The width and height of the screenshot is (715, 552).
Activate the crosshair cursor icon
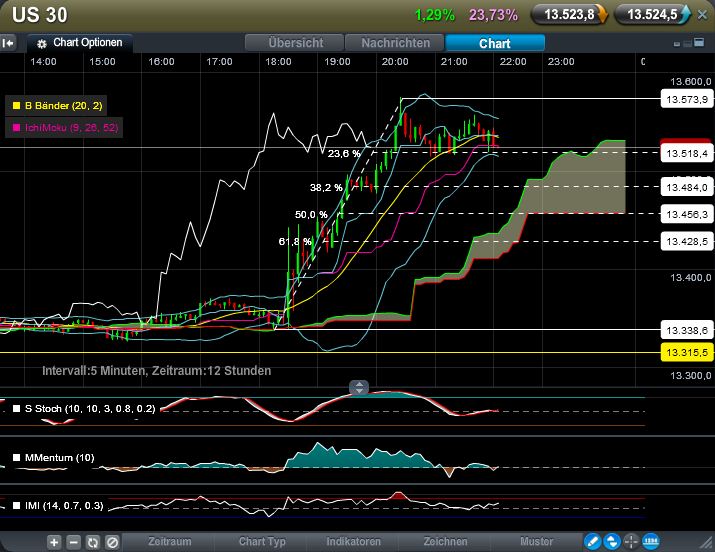(631, 542)
